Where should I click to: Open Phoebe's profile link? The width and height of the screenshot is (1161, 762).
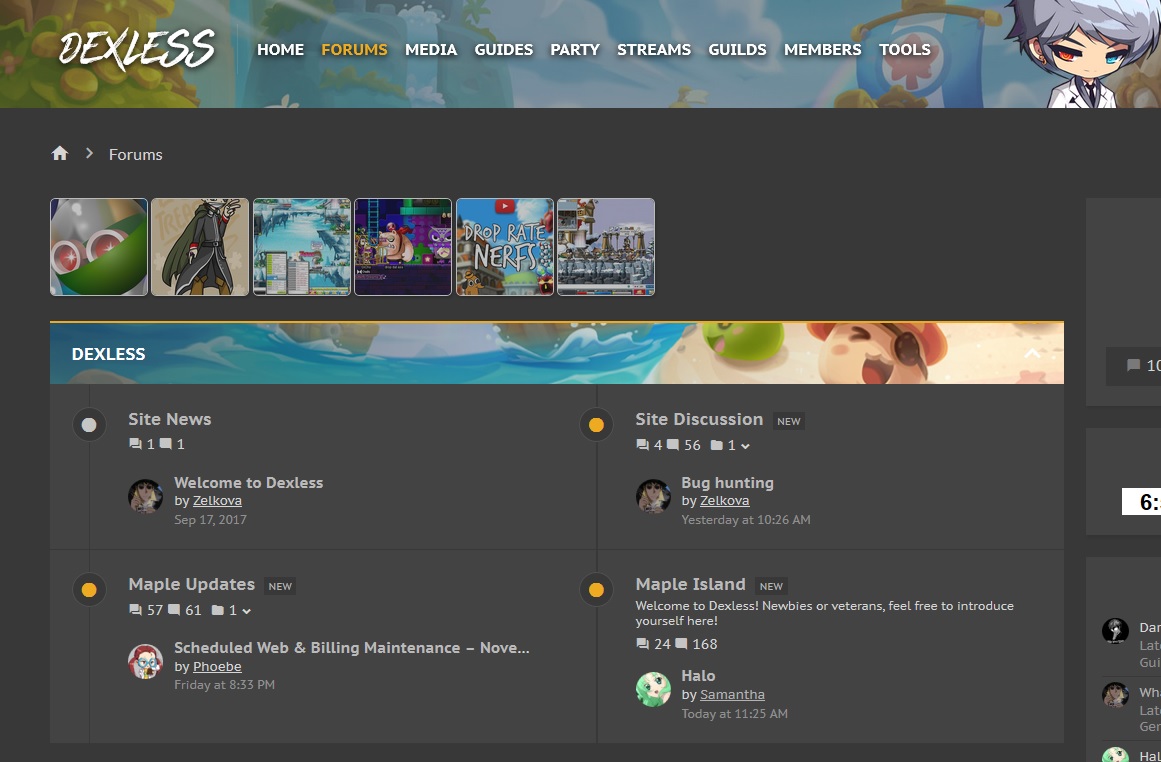pos(217,666)
